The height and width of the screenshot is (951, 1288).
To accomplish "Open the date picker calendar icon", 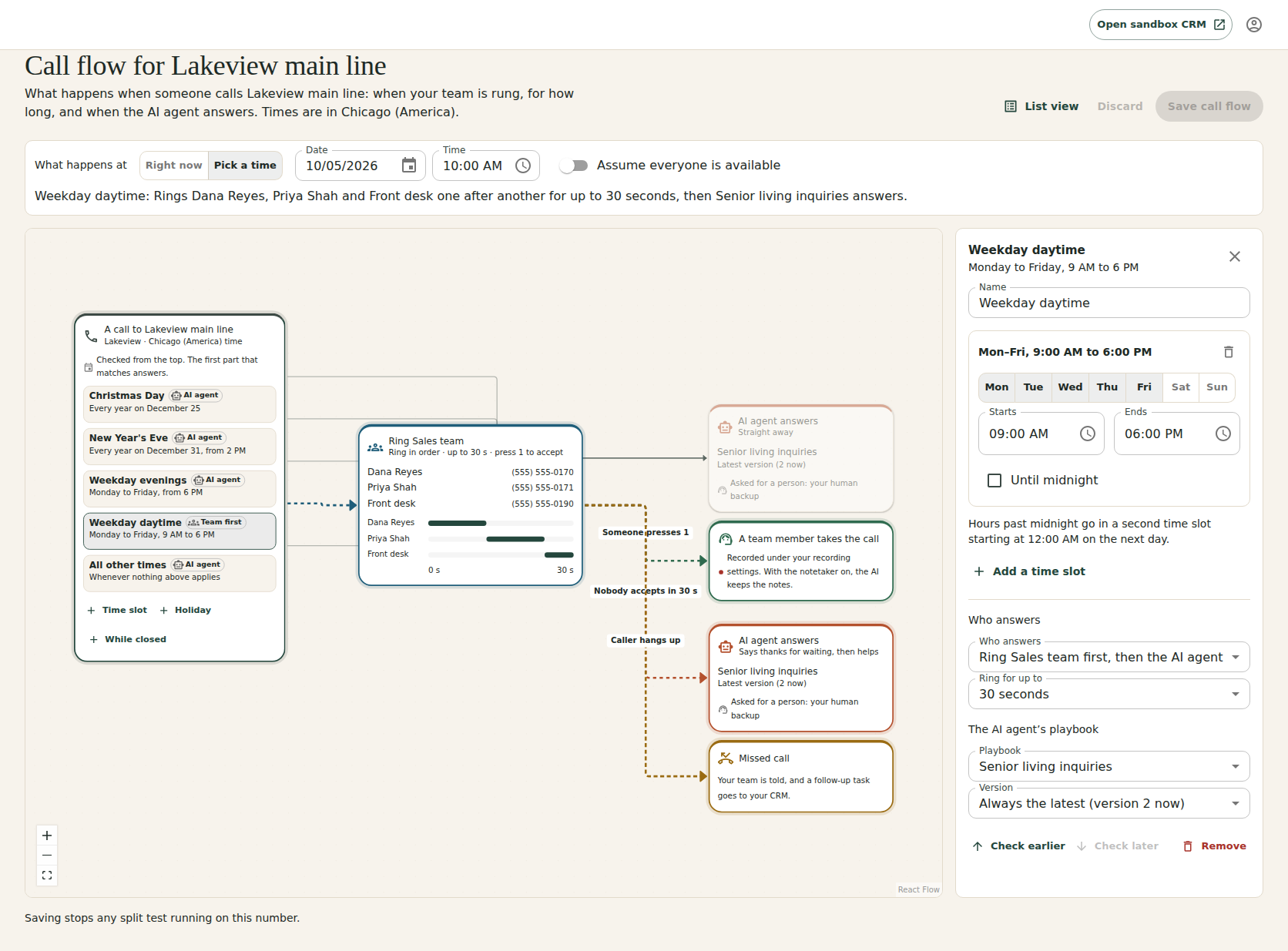I will (409, 166).
